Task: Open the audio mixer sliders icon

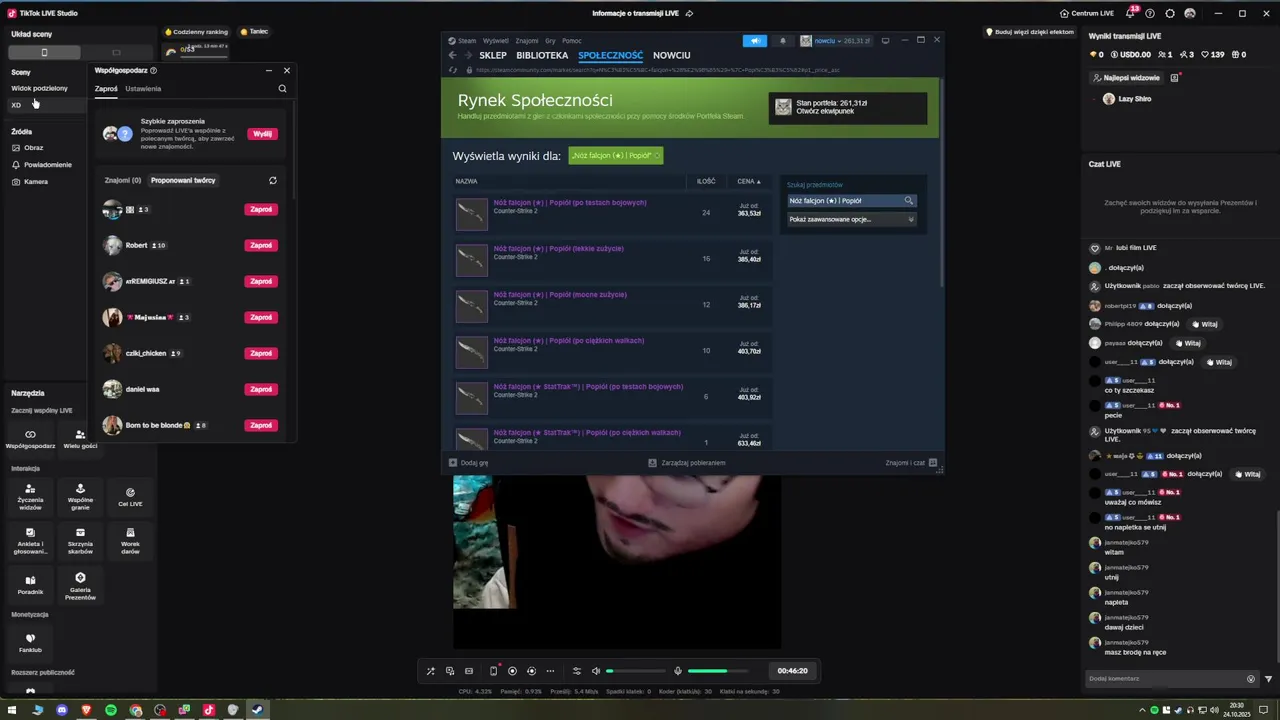Action: click(x=576, y=671)
